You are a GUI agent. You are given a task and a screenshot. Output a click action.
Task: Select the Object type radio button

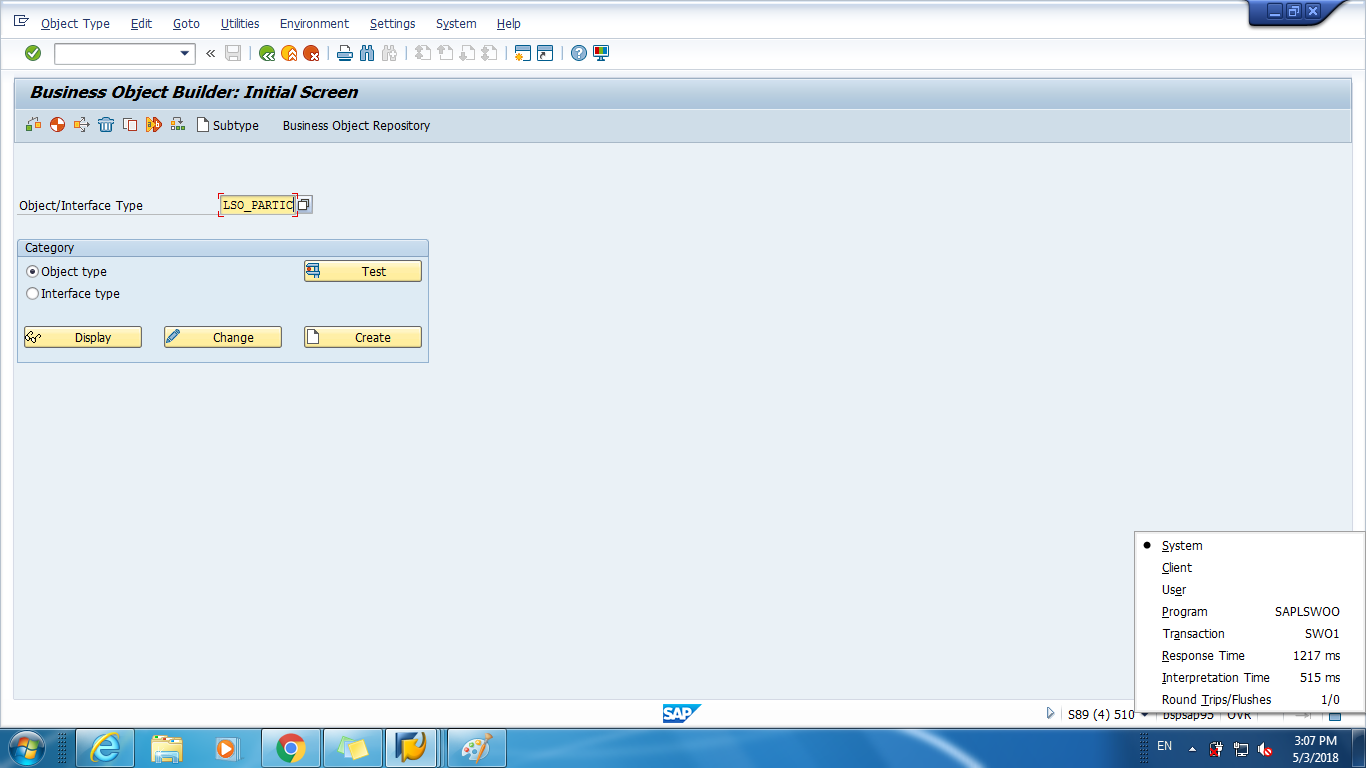31,271
